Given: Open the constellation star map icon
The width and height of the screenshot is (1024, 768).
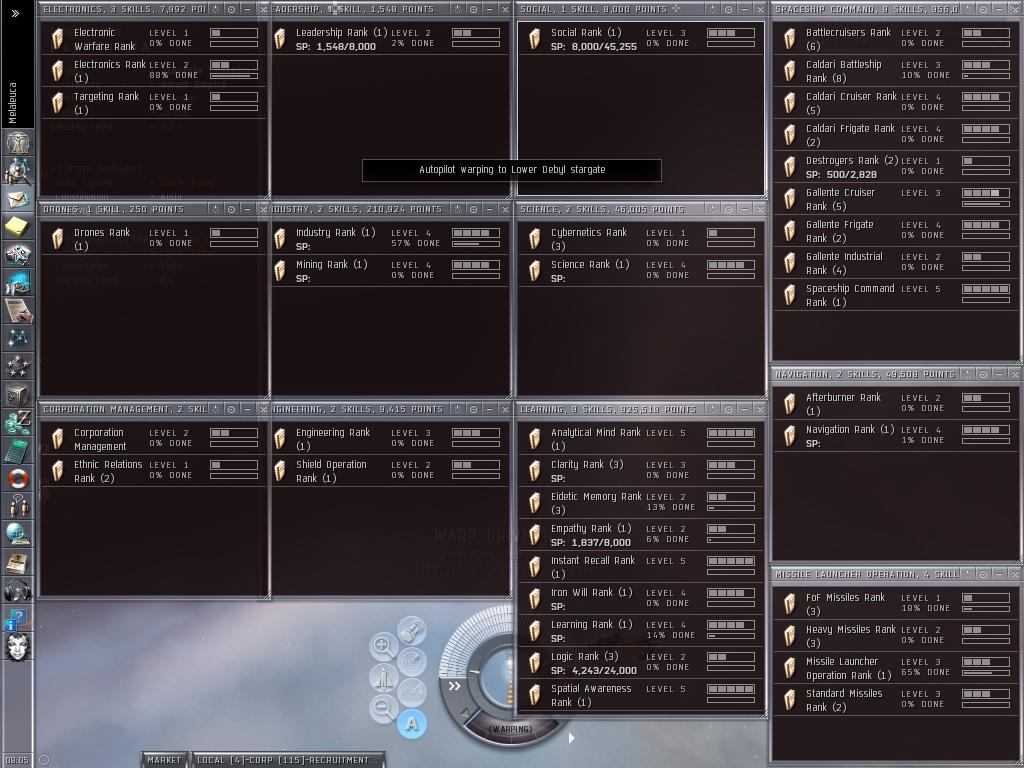Looking at the screenshot, I should pos(18,338).
